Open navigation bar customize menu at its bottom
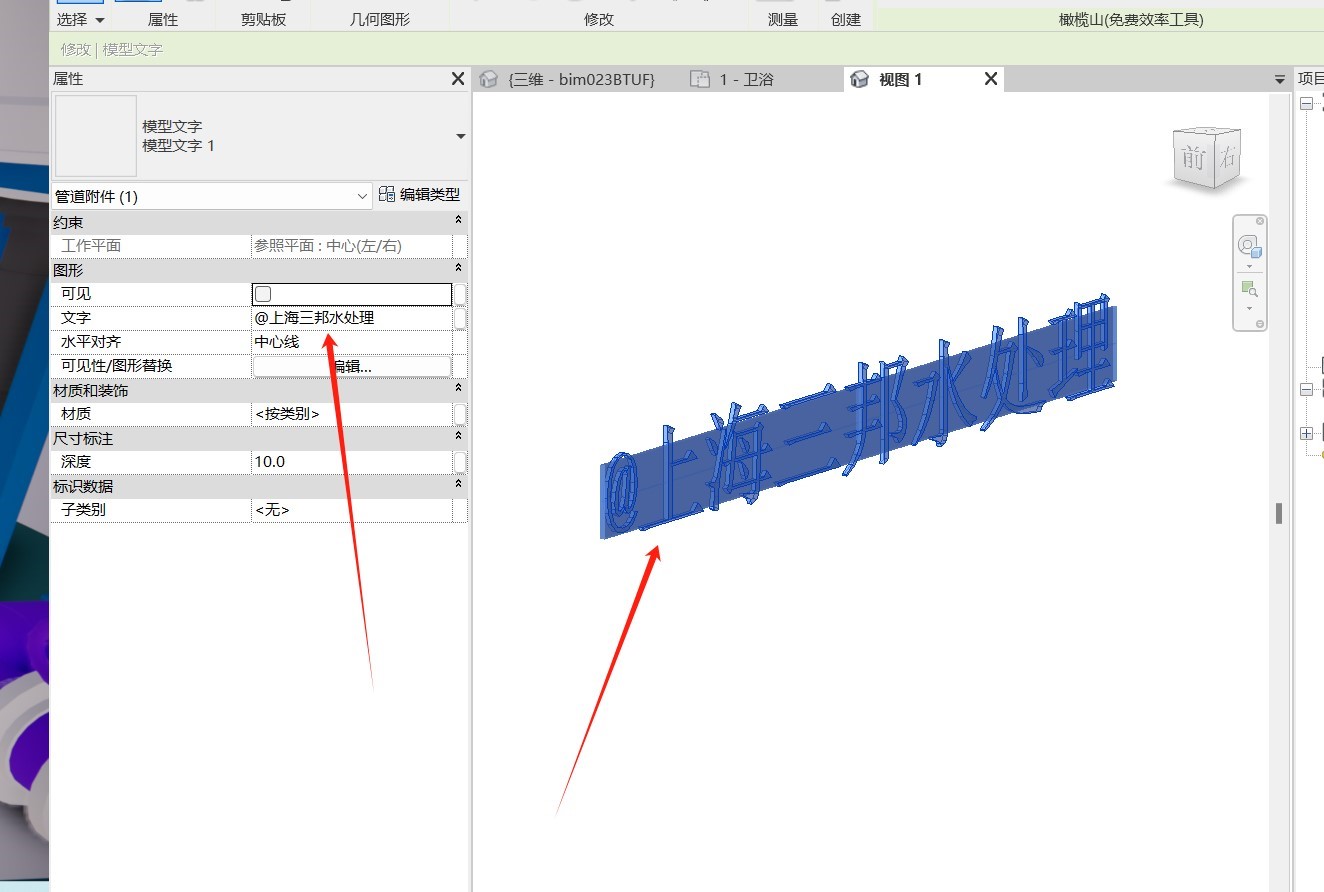The image size is (1324, 892). point(1260,324)
